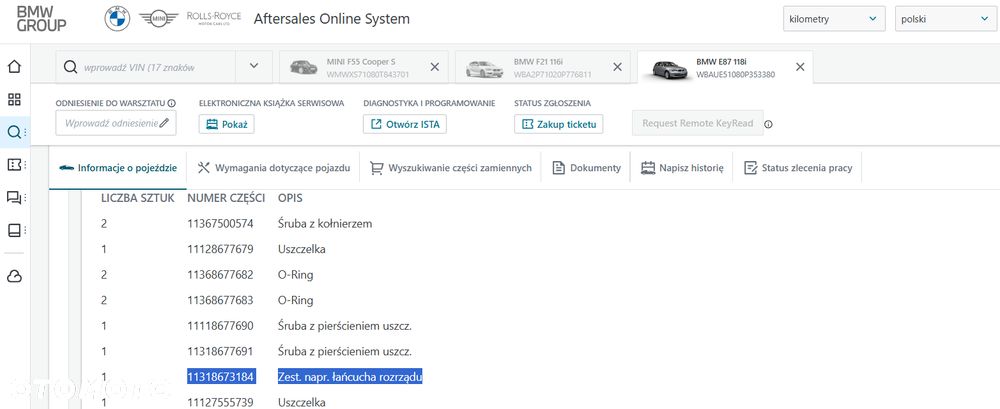Click the Rolls-Royce logo in header

pyautogui.click(x=214, y=17)
